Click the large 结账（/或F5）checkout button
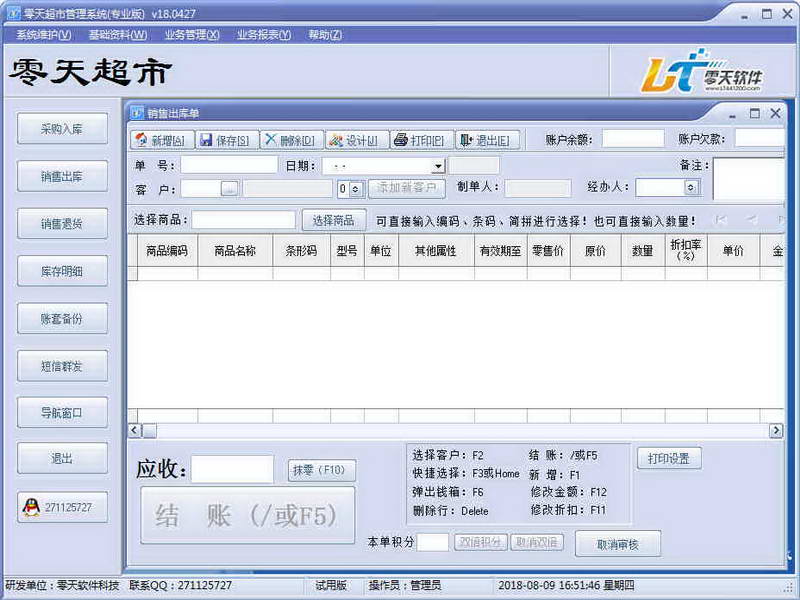This screenshot has height=600, width=800. (247, 515)
